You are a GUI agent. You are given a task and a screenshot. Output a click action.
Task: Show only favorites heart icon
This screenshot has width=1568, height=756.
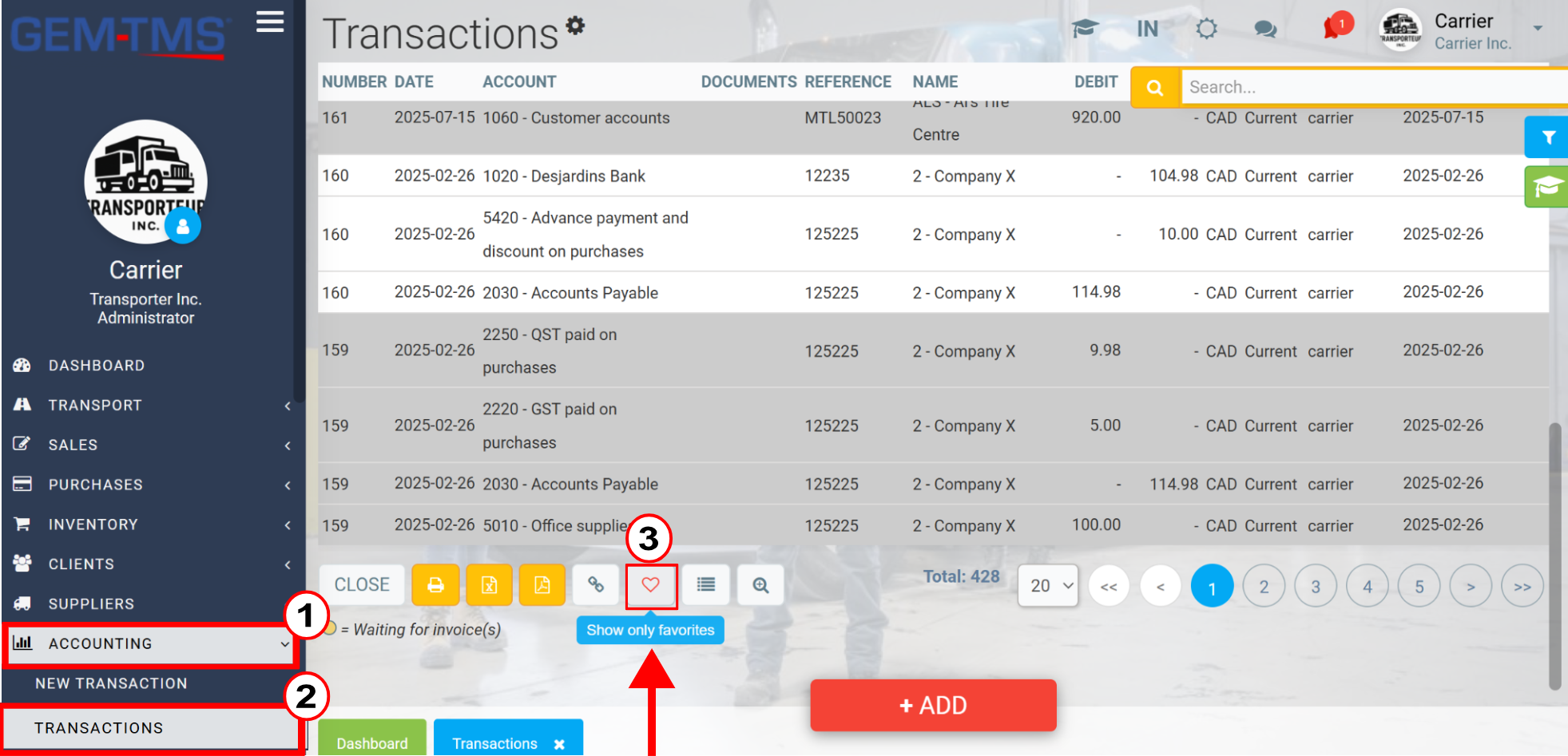click(x=651, y=585)
